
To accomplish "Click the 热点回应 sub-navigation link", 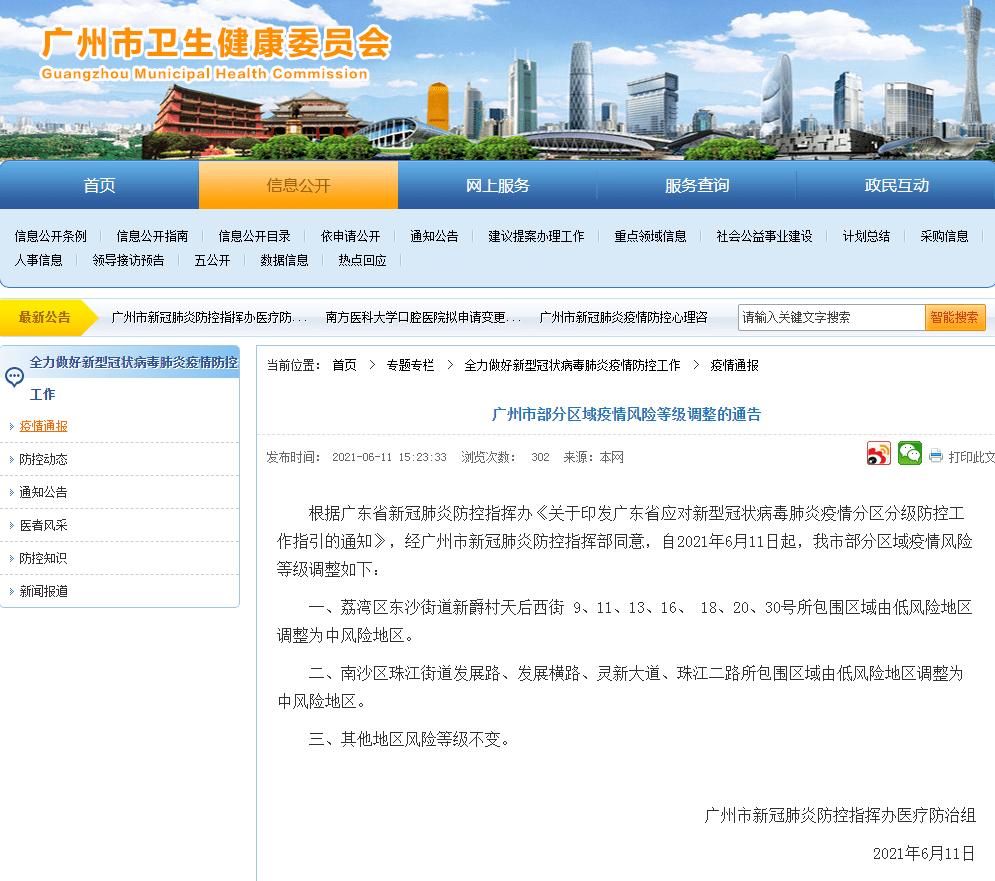I will click(x=362, y=260).
